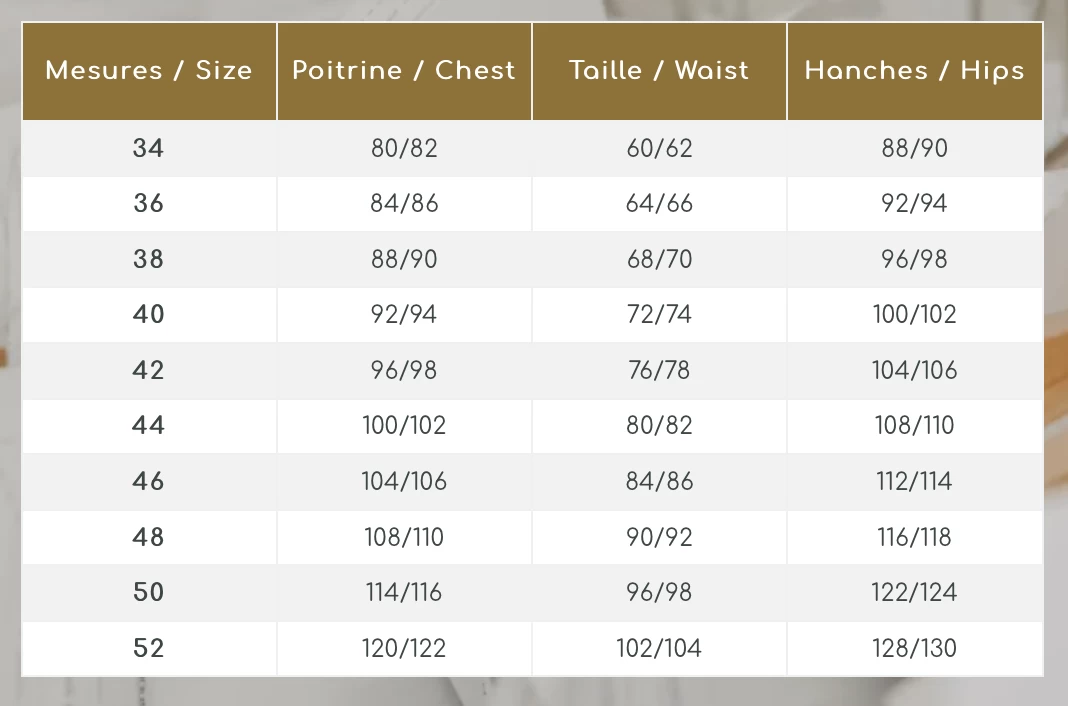Choose size 44 in the size column

(149, 426)
